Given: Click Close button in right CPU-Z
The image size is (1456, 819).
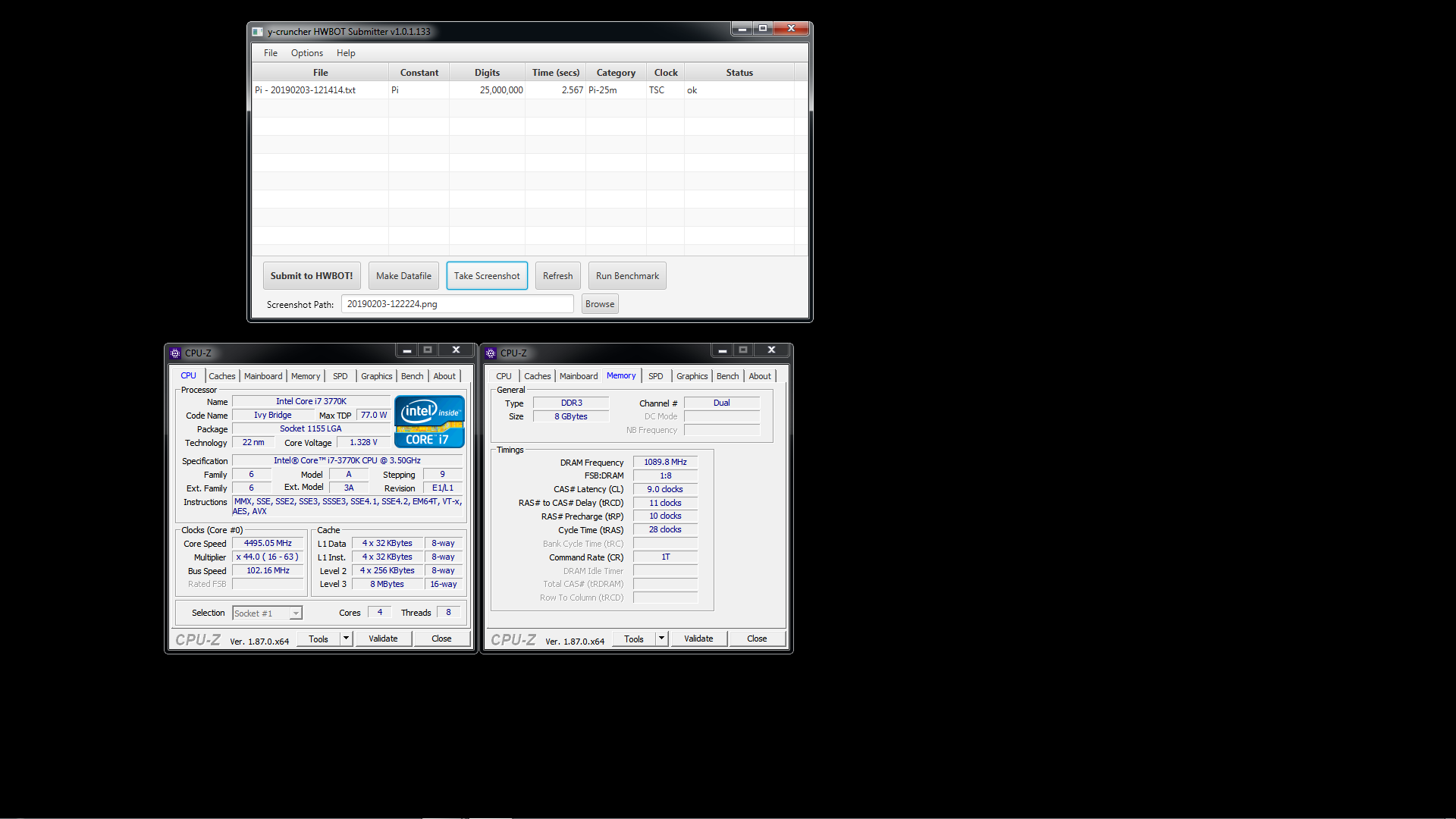Looking at the screenshot, I should coord(757,639).
